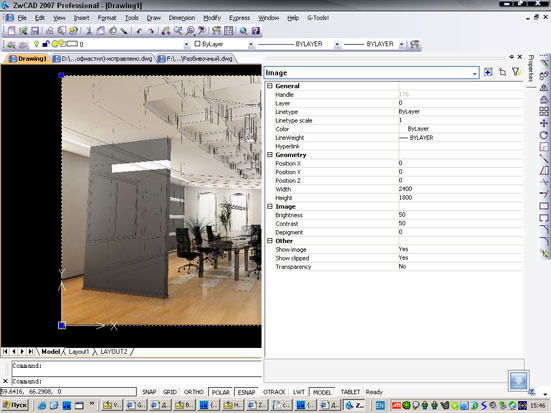The width and height of the screenshot is (551, 413).
Task: Open the Insert menu
Action: tap(82, 18)
